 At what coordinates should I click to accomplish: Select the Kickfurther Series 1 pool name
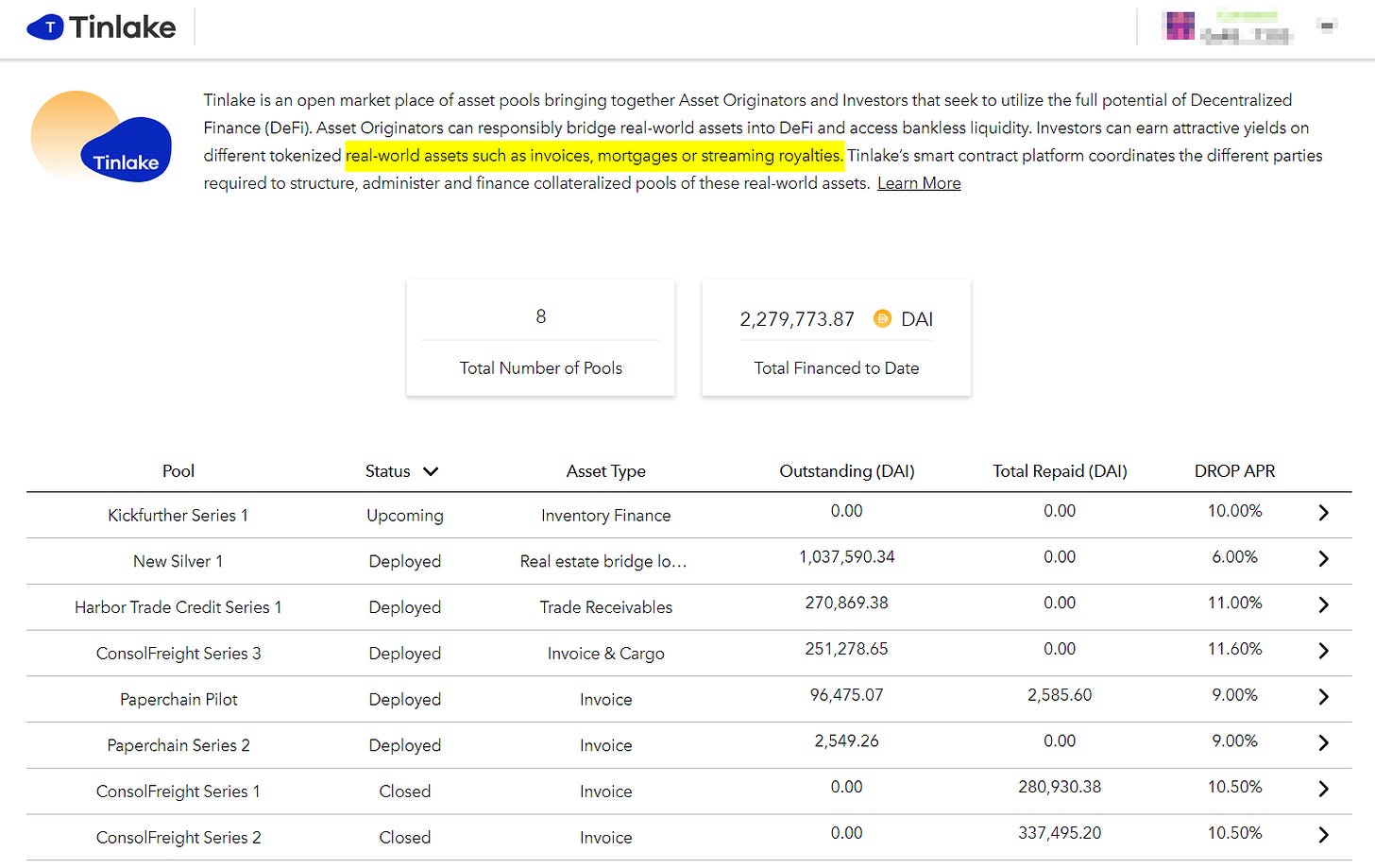(x=178, y=516)
